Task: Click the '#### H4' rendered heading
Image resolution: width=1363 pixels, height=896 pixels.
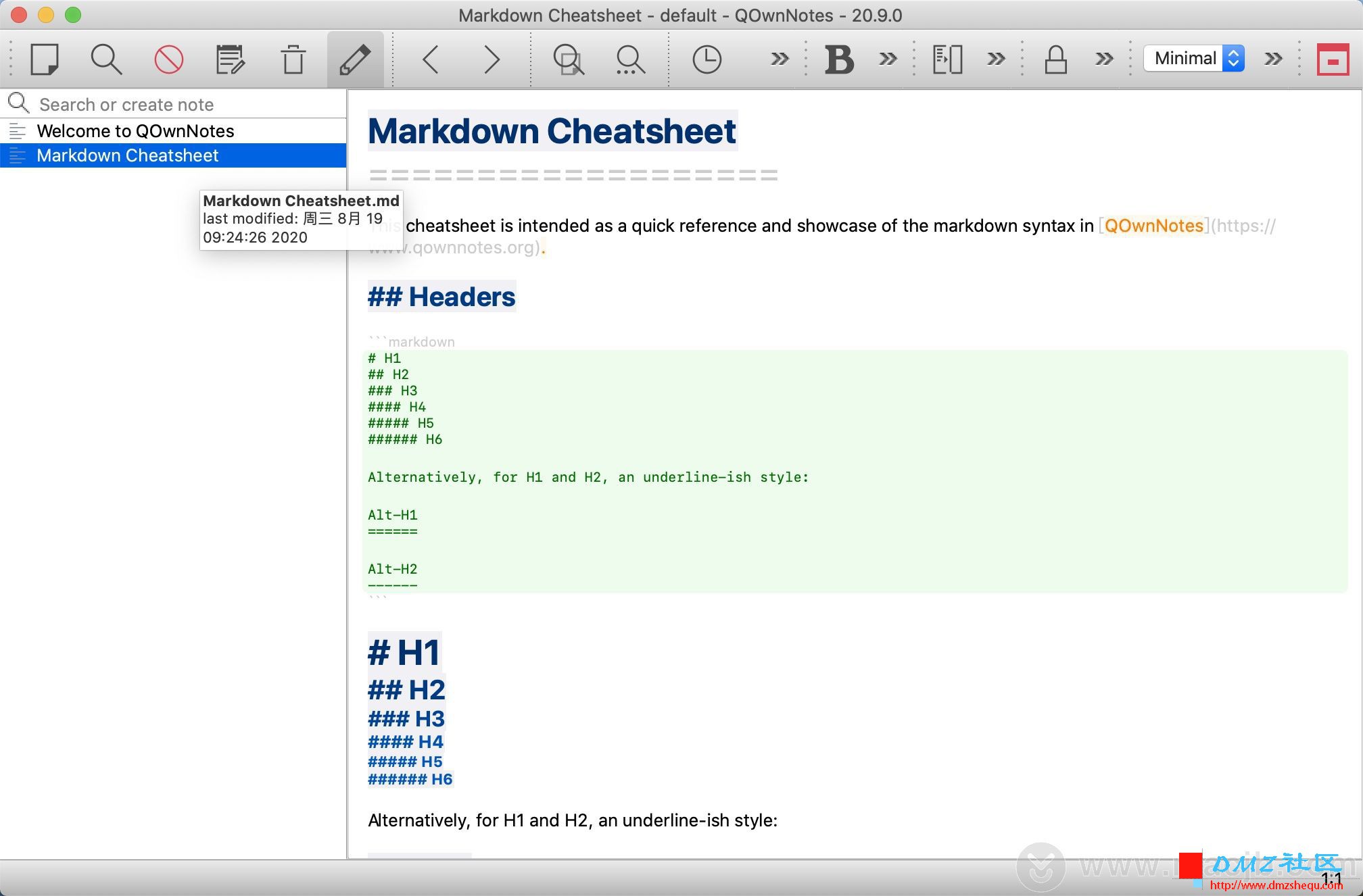Action: pyautogui.click(x=406, y=742)
